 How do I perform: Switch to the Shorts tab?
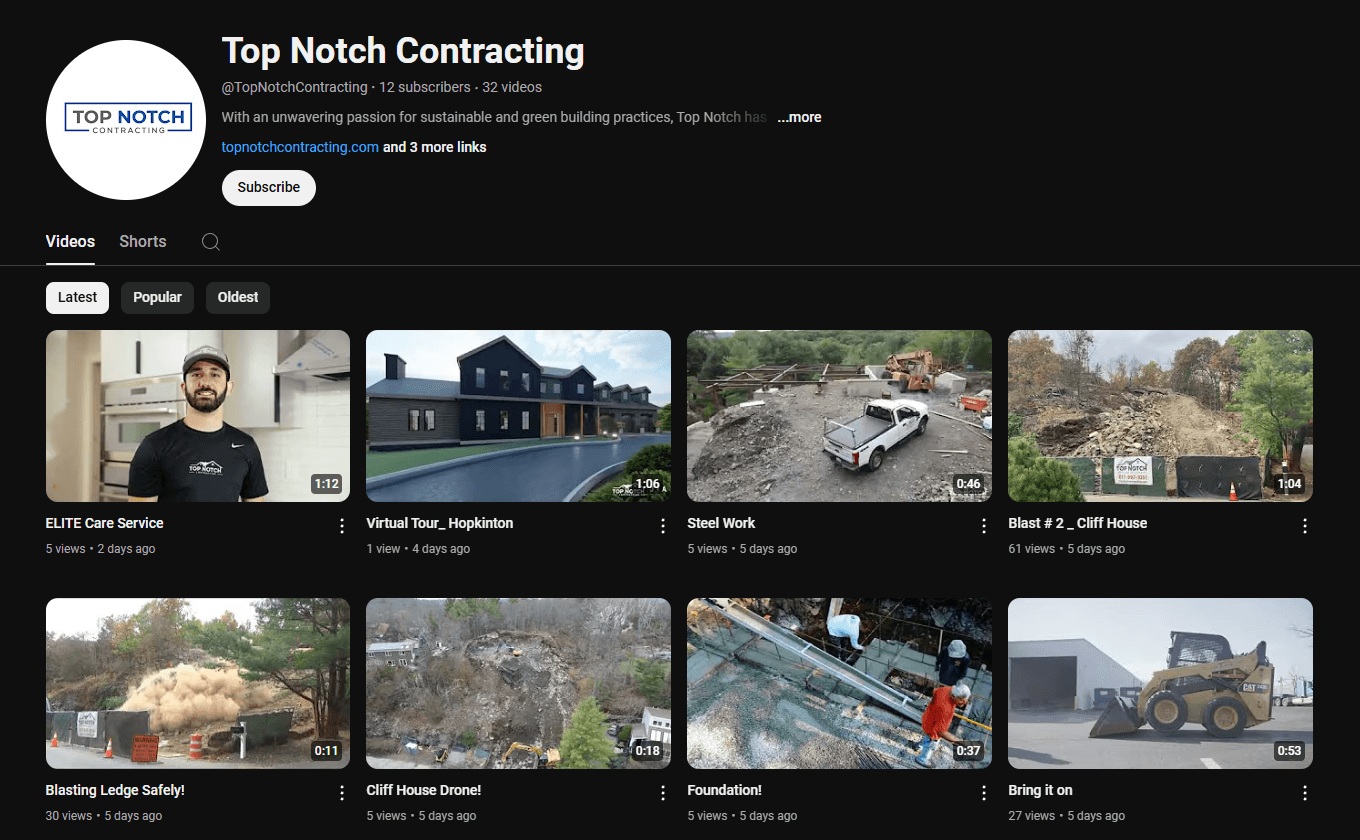(143, 242)
